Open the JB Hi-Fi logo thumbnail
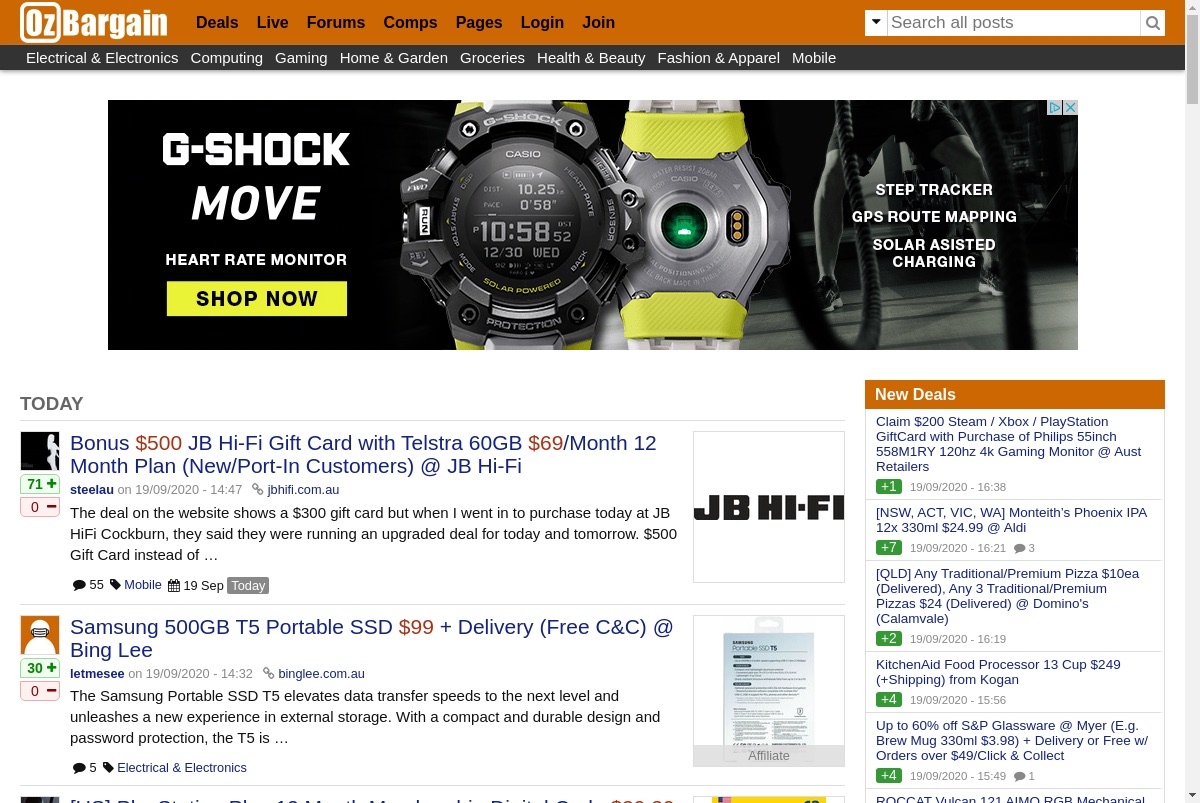The height and width of the screenshot is (803, 1200). (x=769, y=507)
